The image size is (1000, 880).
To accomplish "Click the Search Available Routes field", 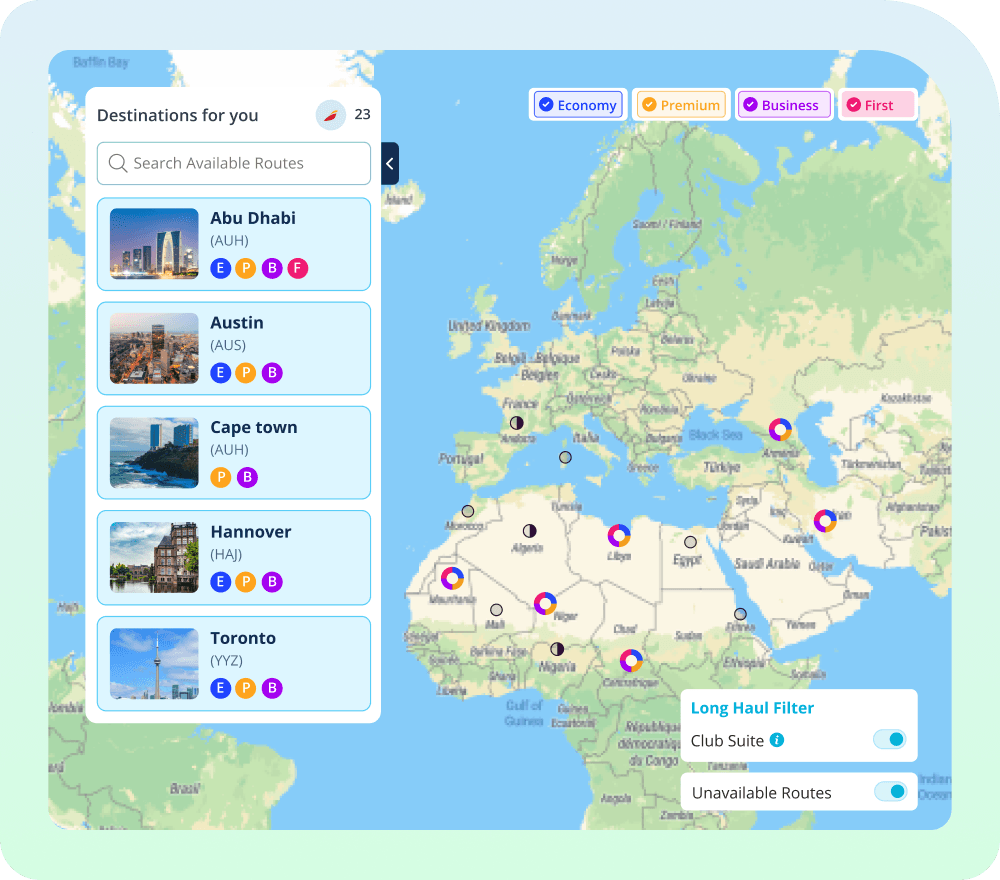I will point(233,163).
